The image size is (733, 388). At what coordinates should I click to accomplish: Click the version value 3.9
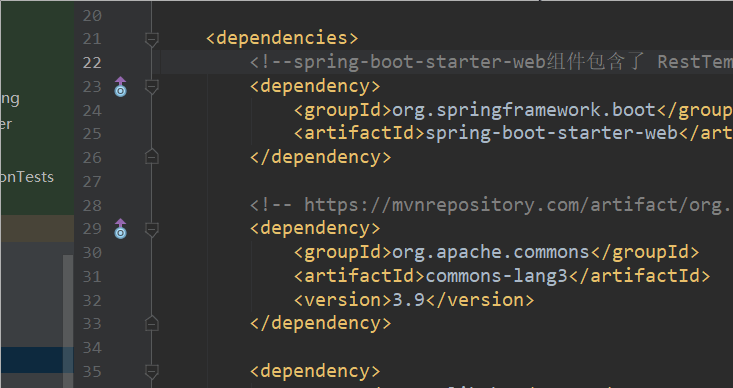[x=409, y=300]
